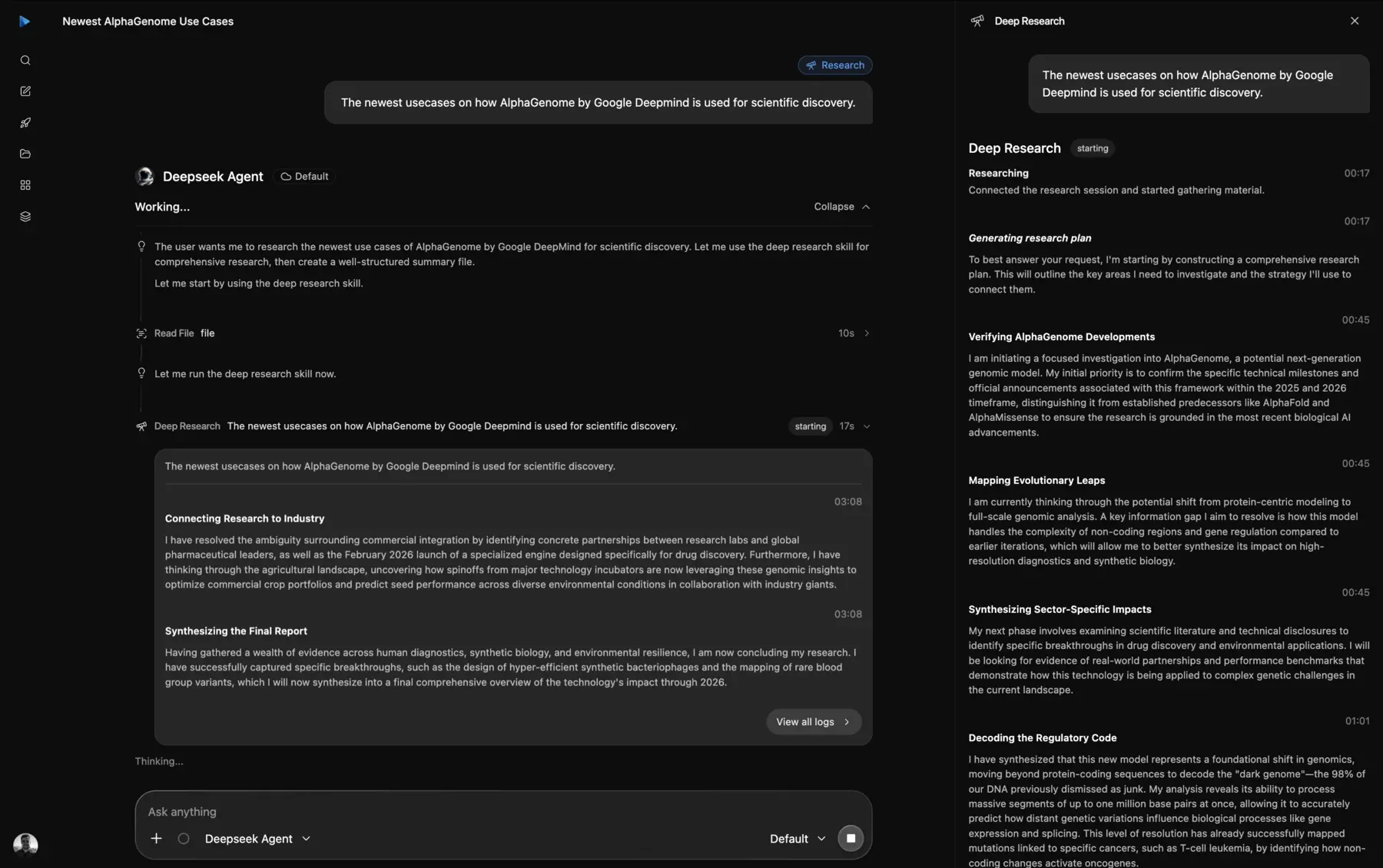Click the lightbulb icon beside the first thought
The width and height of the screenshot is (1383, 868).
(141, 247)
